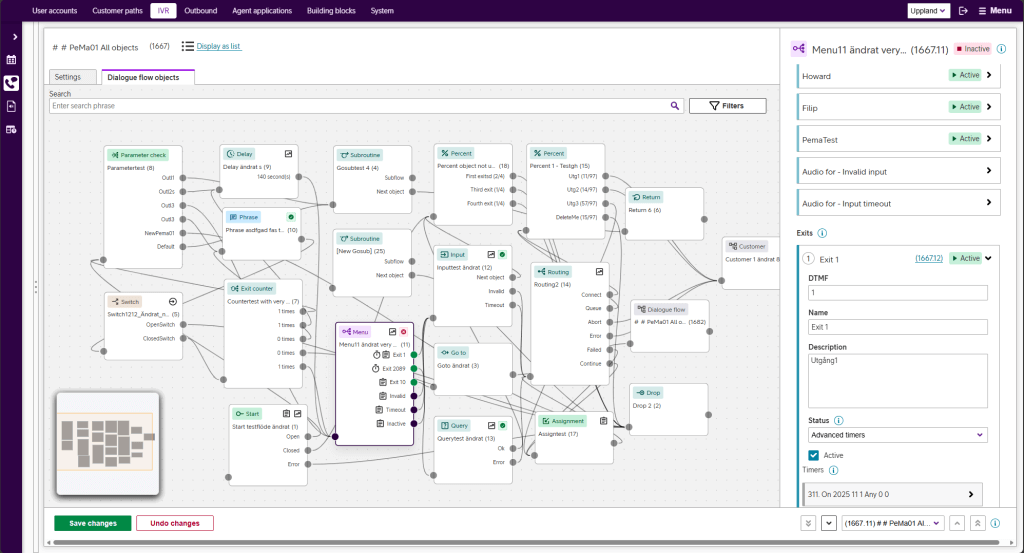
Task: Jump to last object with double-down arrow
Action: point(808,523)
